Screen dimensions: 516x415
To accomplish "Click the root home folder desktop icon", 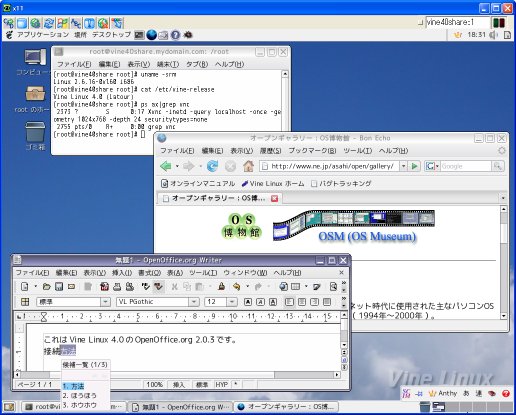I will point(35,94).
